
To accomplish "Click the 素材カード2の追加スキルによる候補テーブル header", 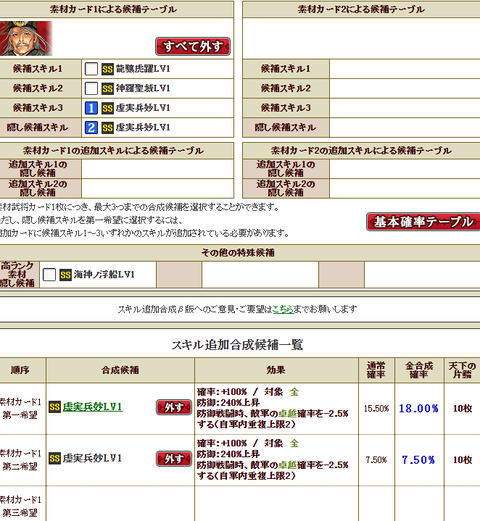I will click(x=361, y=151).
